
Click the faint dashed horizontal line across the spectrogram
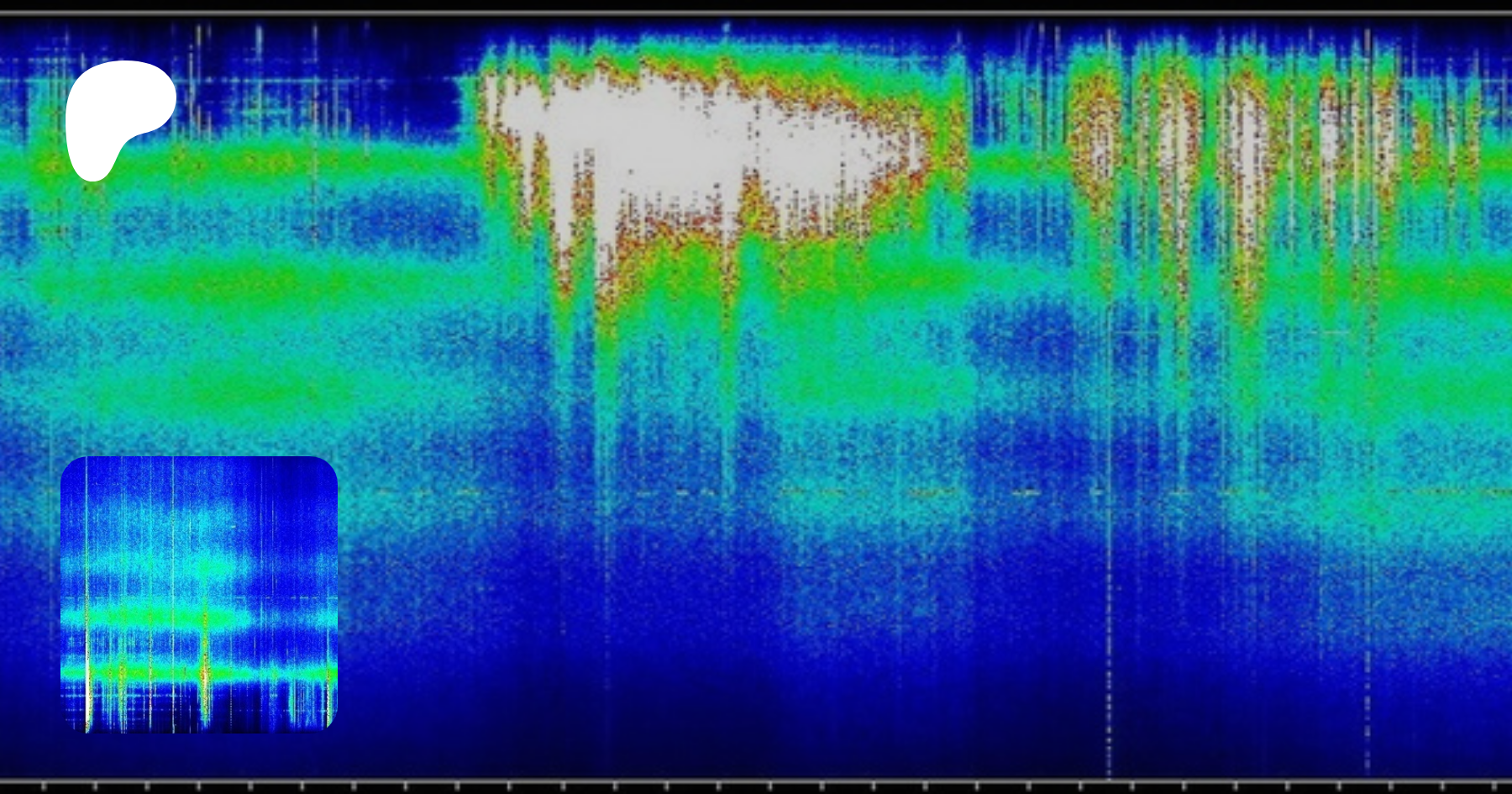point(840,492)
